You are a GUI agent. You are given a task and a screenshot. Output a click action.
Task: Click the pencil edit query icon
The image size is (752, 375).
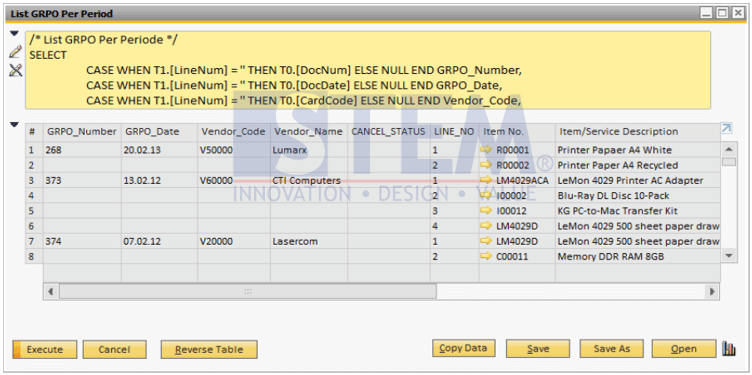(x=15, y=51)
